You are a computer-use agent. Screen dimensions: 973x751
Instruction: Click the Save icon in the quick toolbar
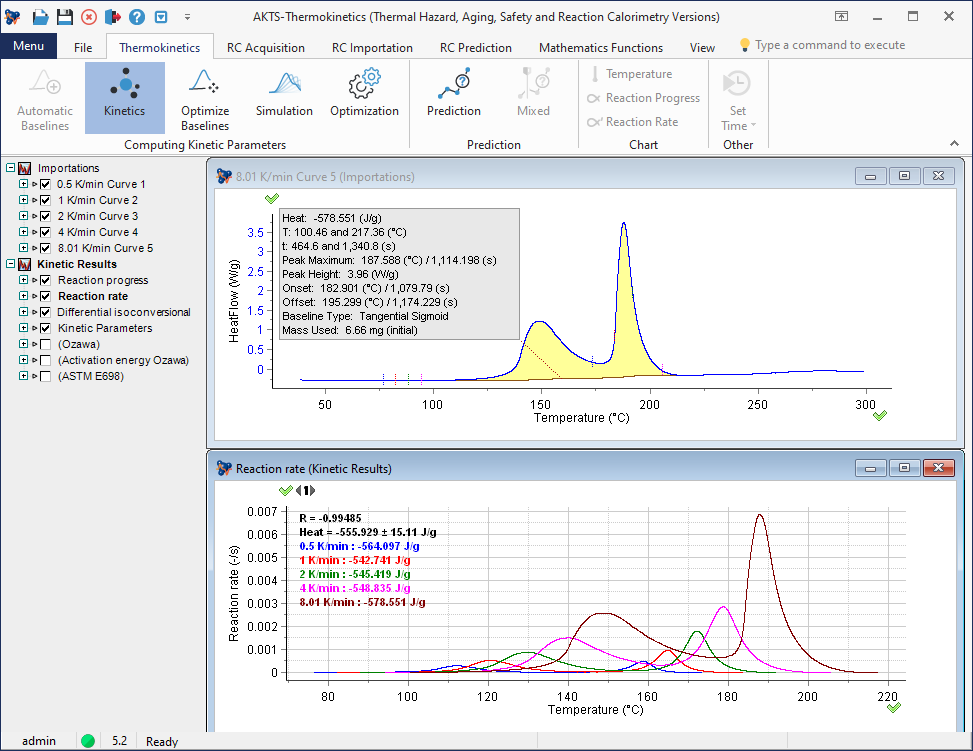pyautogui.click(x=64, y=16)
